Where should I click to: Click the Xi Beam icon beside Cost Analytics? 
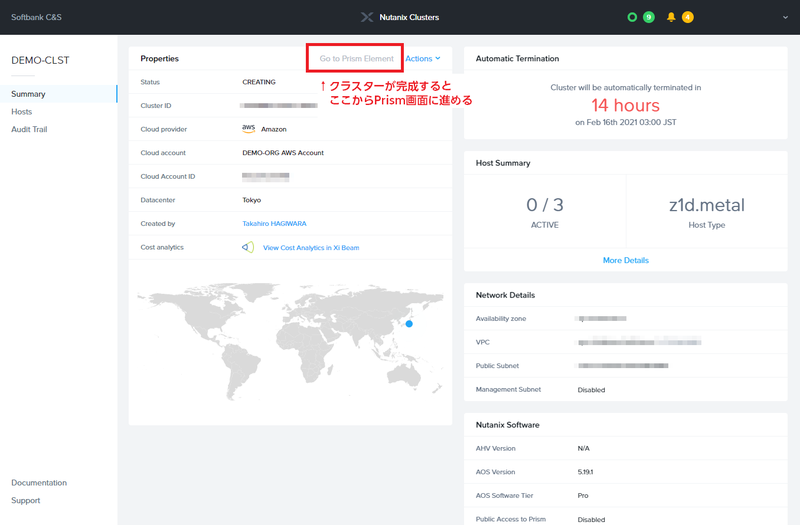(248, 247)
